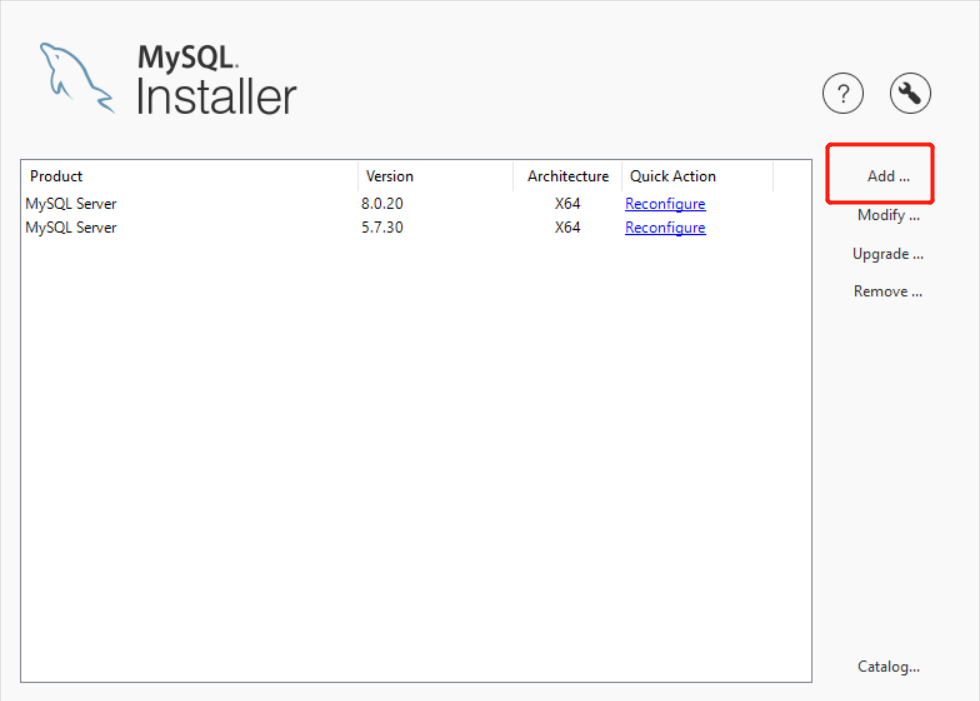This screenshot has height=701, width=980.
Task: Sort by the Product column header
Action: point(189,176)
